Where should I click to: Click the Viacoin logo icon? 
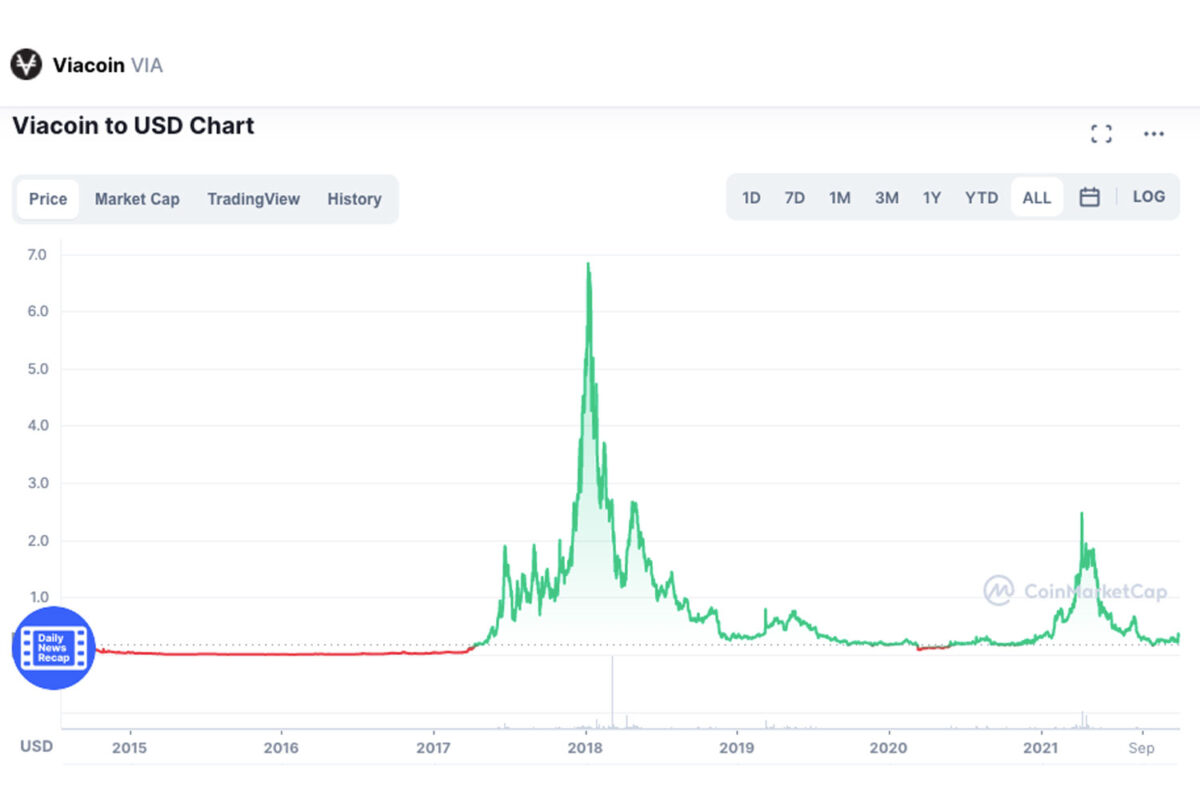coord(26,65)
